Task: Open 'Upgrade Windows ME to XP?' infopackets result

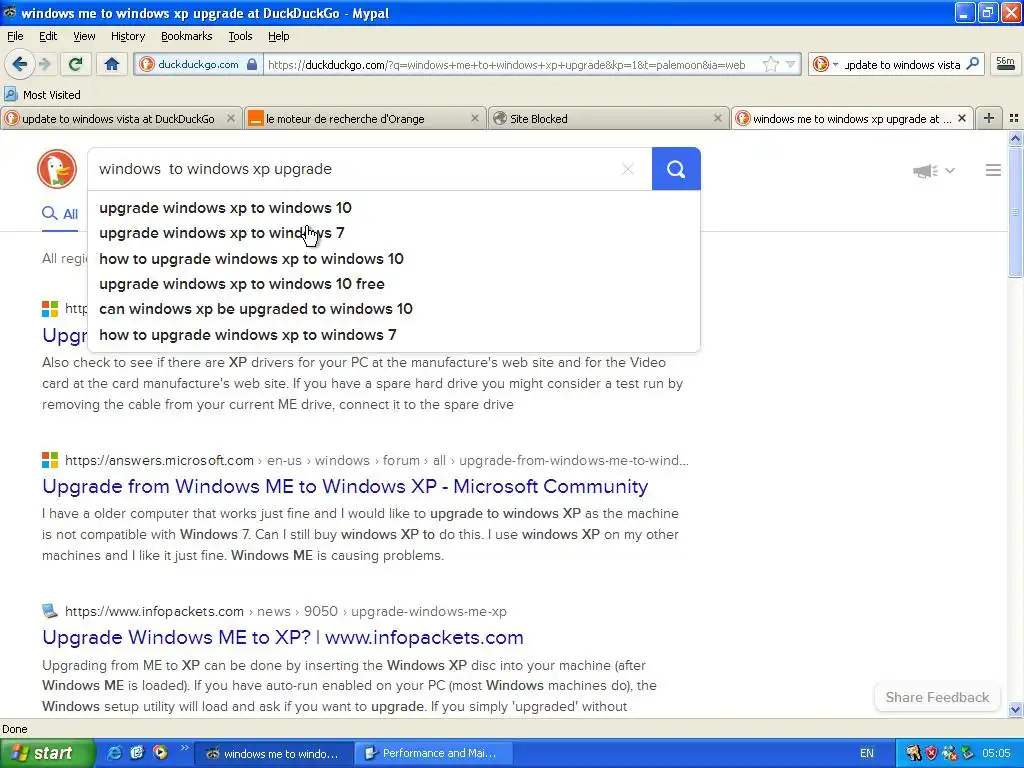Action: pyautogui.click(x=283, y=637)
